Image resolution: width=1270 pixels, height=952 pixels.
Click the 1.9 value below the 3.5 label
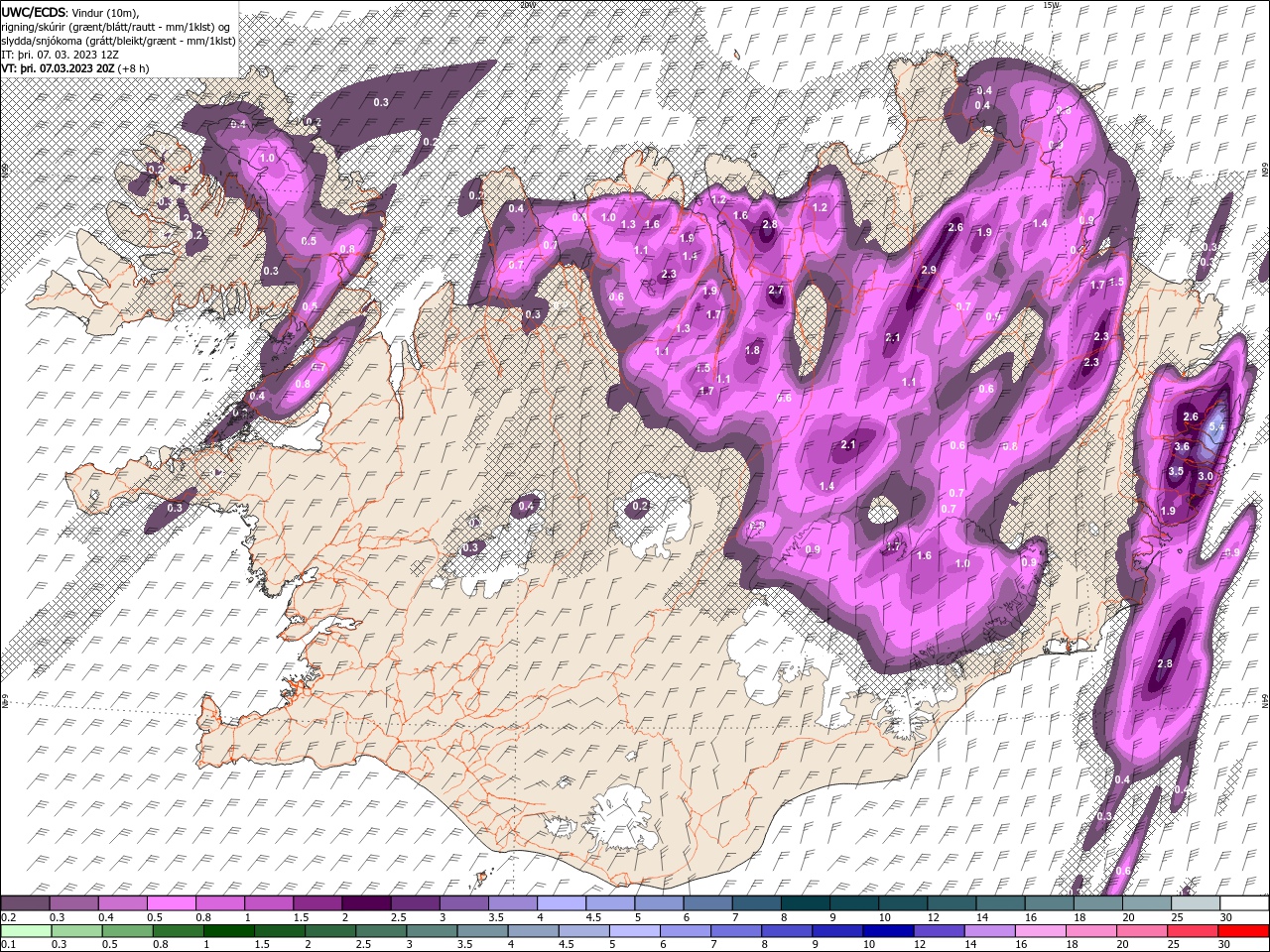coord(1168,512)
